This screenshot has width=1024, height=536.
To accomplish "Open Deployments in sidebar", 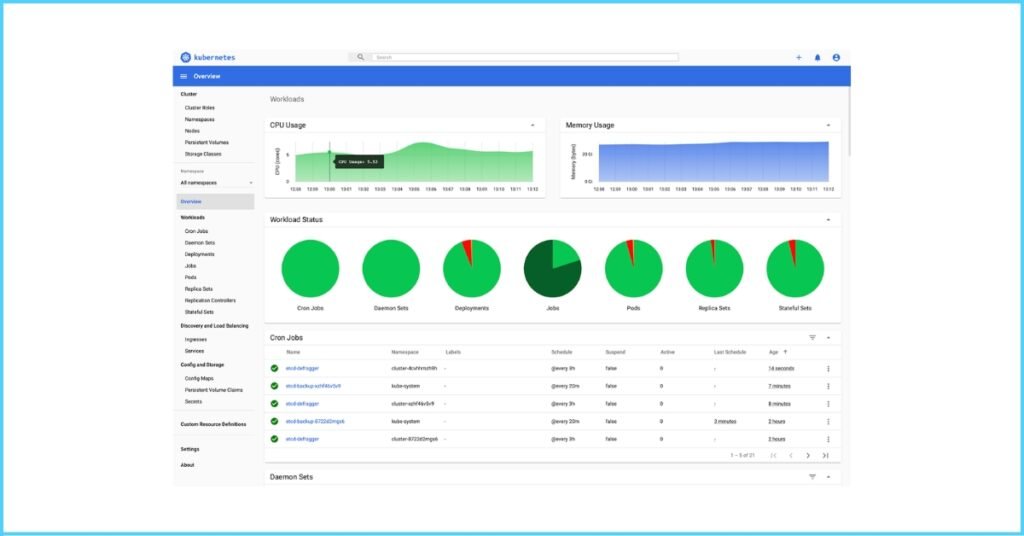I will pos(199,255).
